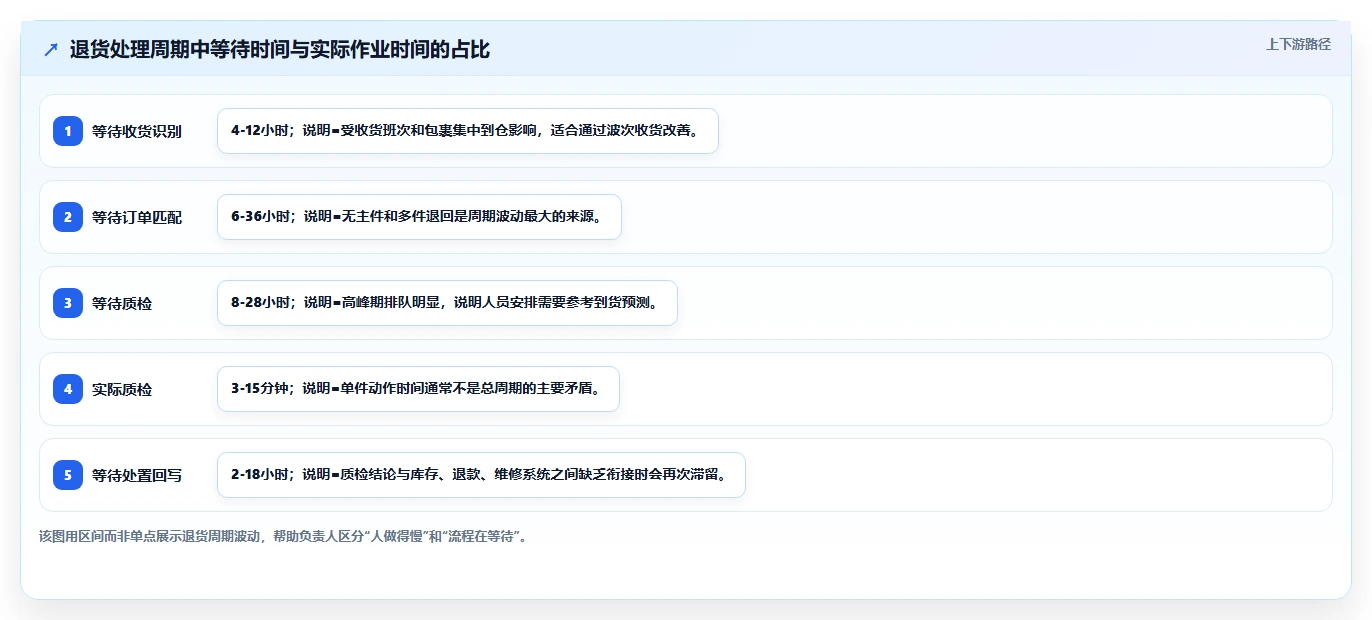Open the 4-12小时 description box
The image size is (1372, 620).
[468, 131]
